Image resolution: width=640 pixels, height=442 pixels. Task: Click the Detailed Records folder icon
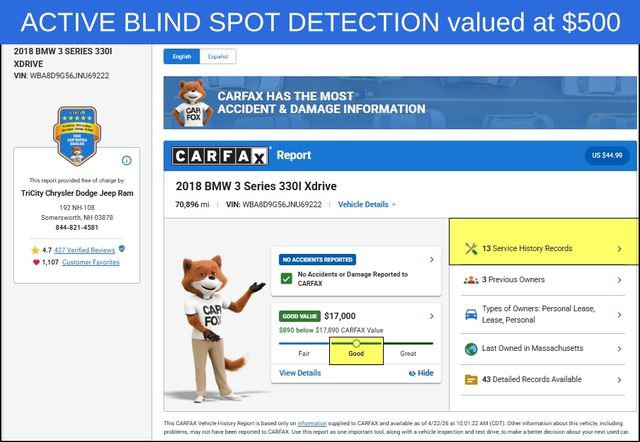tap(471, 380)
